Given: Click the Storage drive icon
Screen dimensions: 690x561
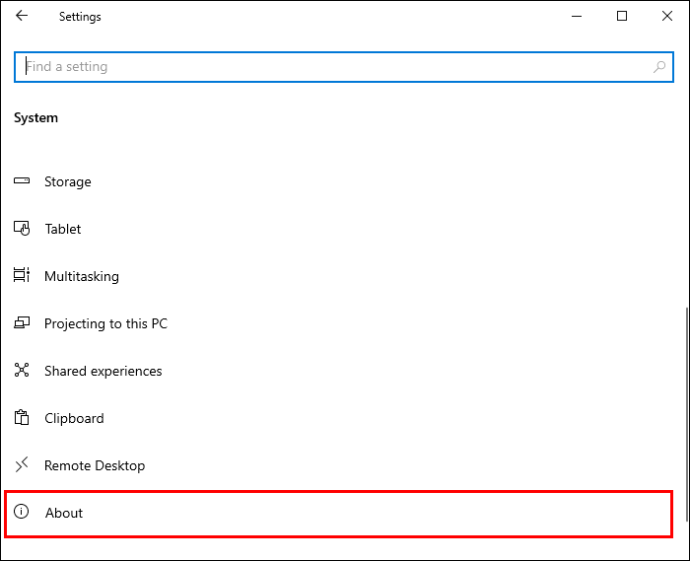Looking at the screenshot, I should coord(22,181).
